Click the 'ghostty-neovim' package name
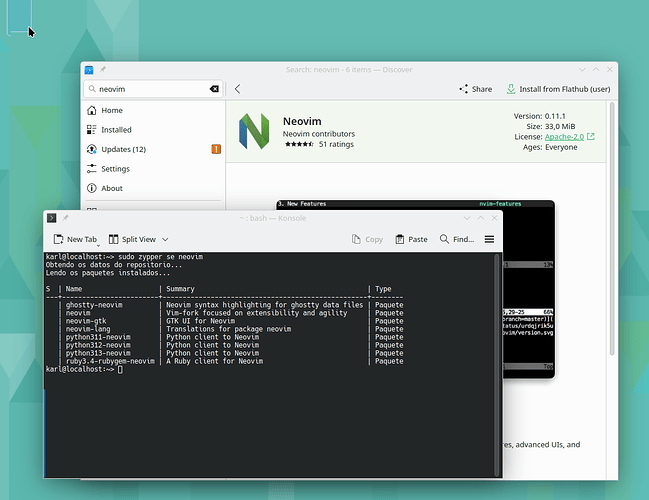The image size is (649, 500). (x=94, y=305)
